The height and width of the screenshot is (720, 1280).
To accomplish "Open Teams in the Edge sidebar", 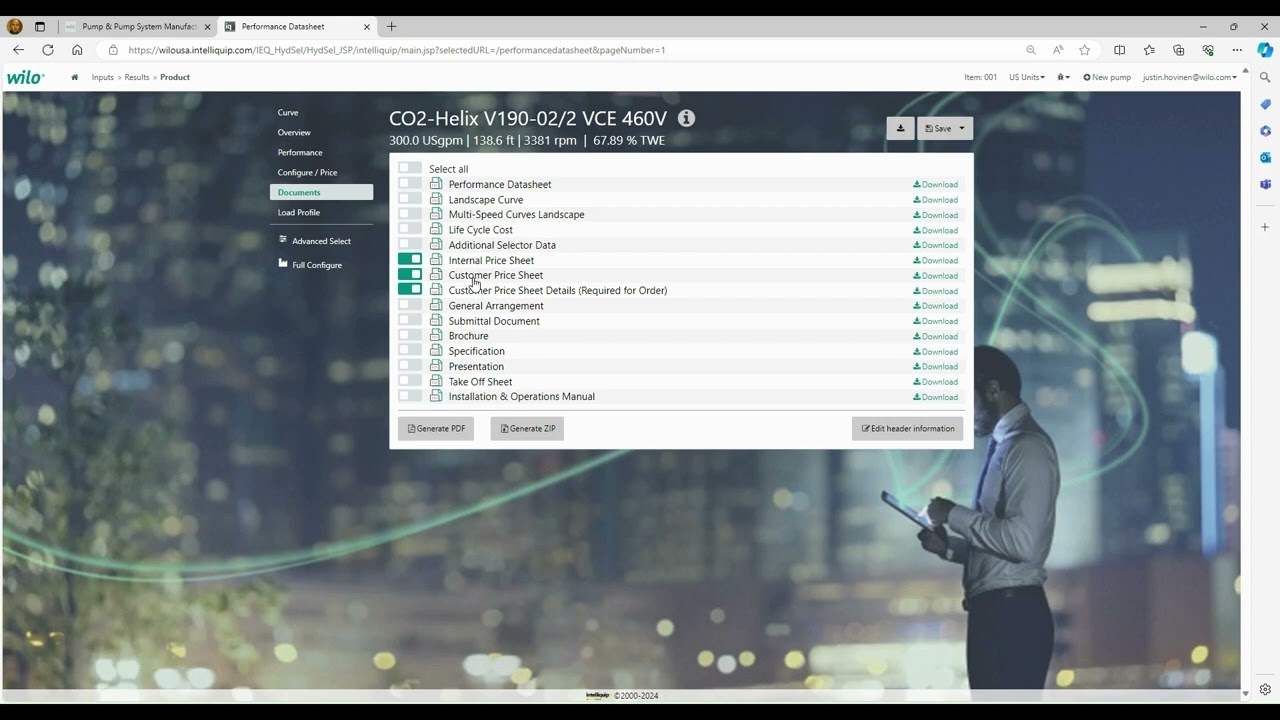I will (x=1265, y=185).
